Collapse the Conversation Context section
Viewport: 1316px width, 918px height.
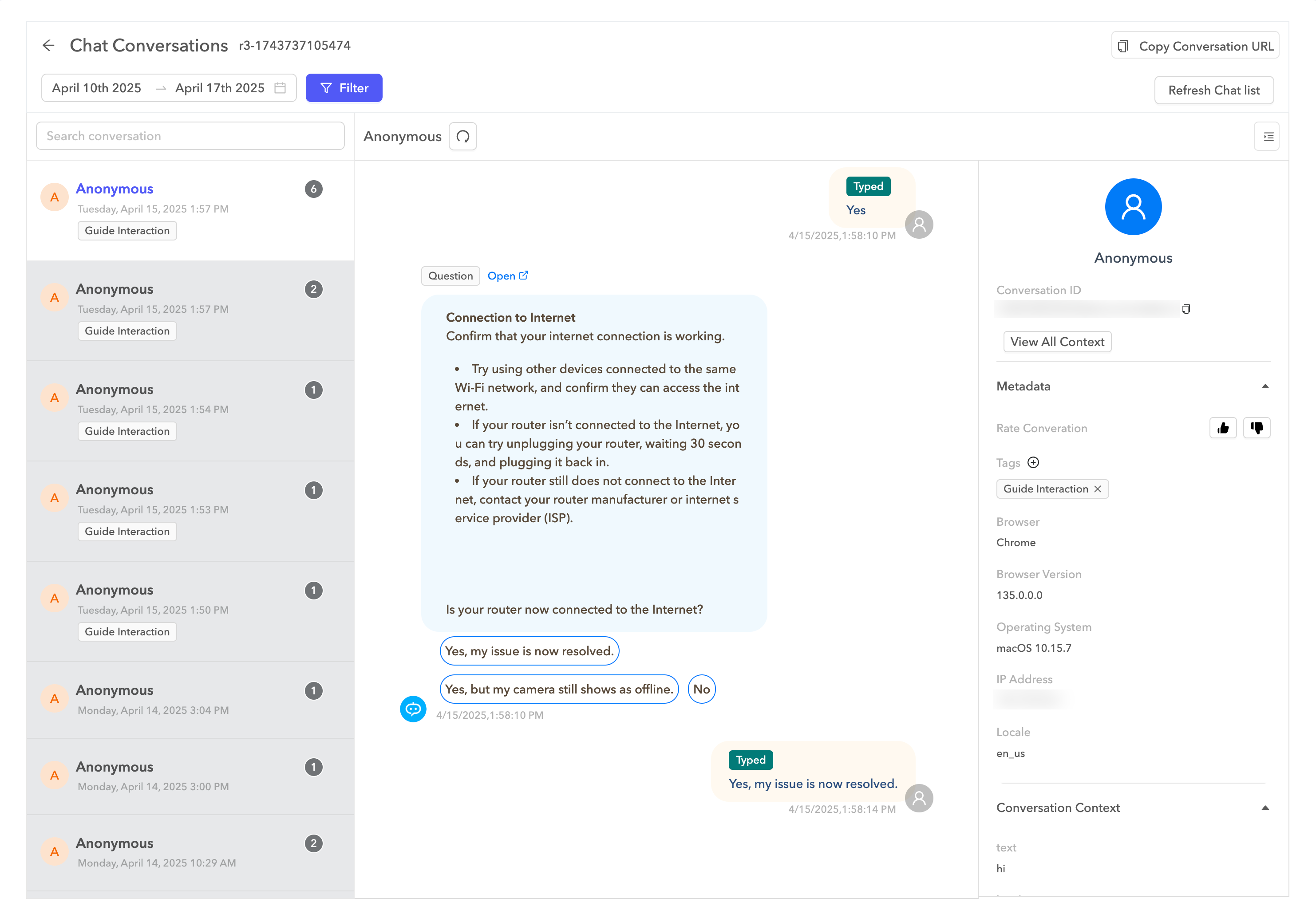(x=1265, y=808)
